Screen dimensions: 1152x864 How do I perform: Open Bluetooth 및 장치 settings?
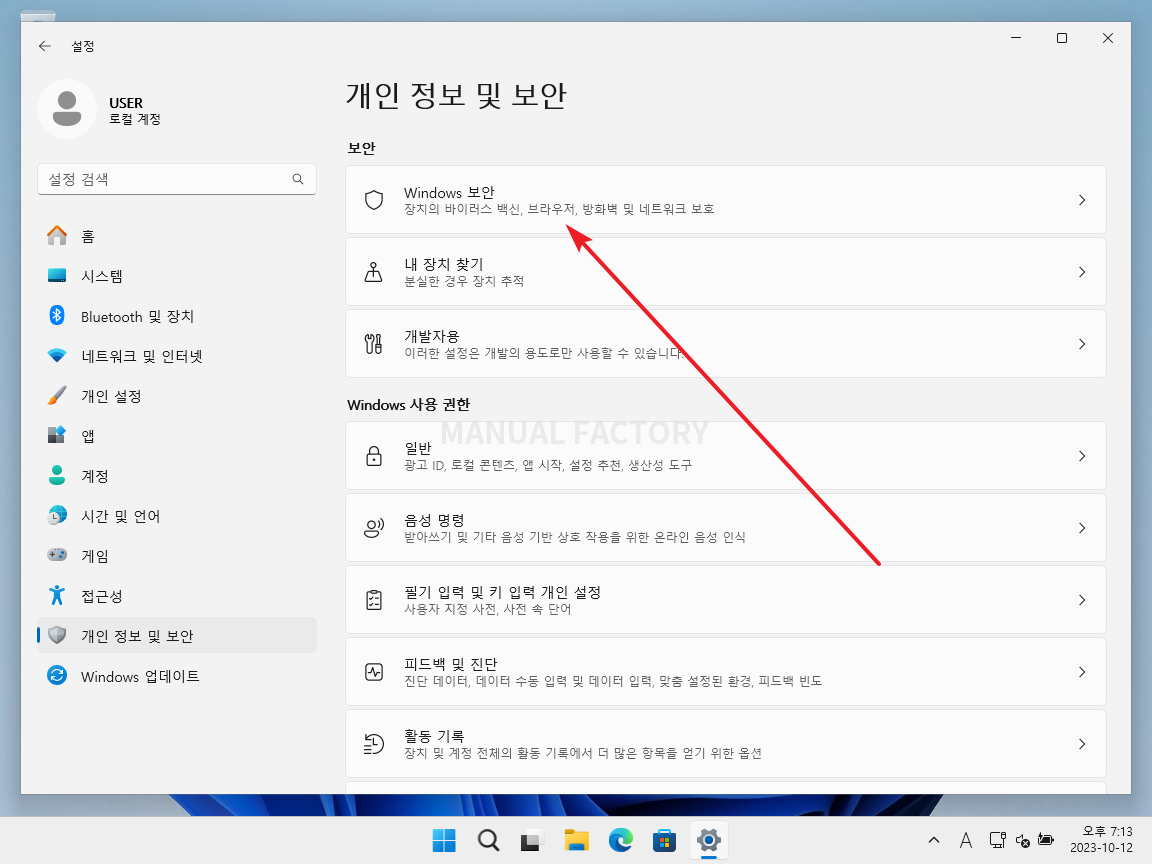tap(176, 316)
